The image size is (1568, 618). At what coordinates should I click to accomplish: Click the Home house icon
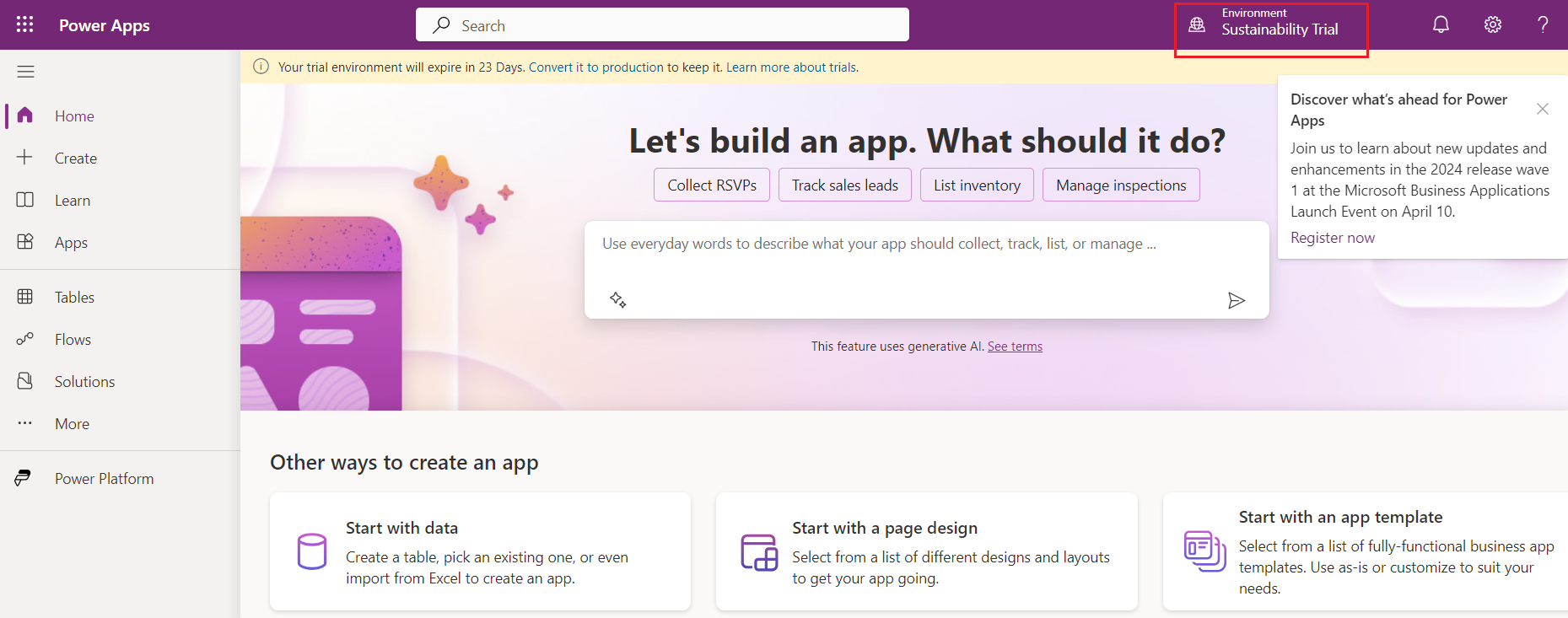tap(25, 116)
